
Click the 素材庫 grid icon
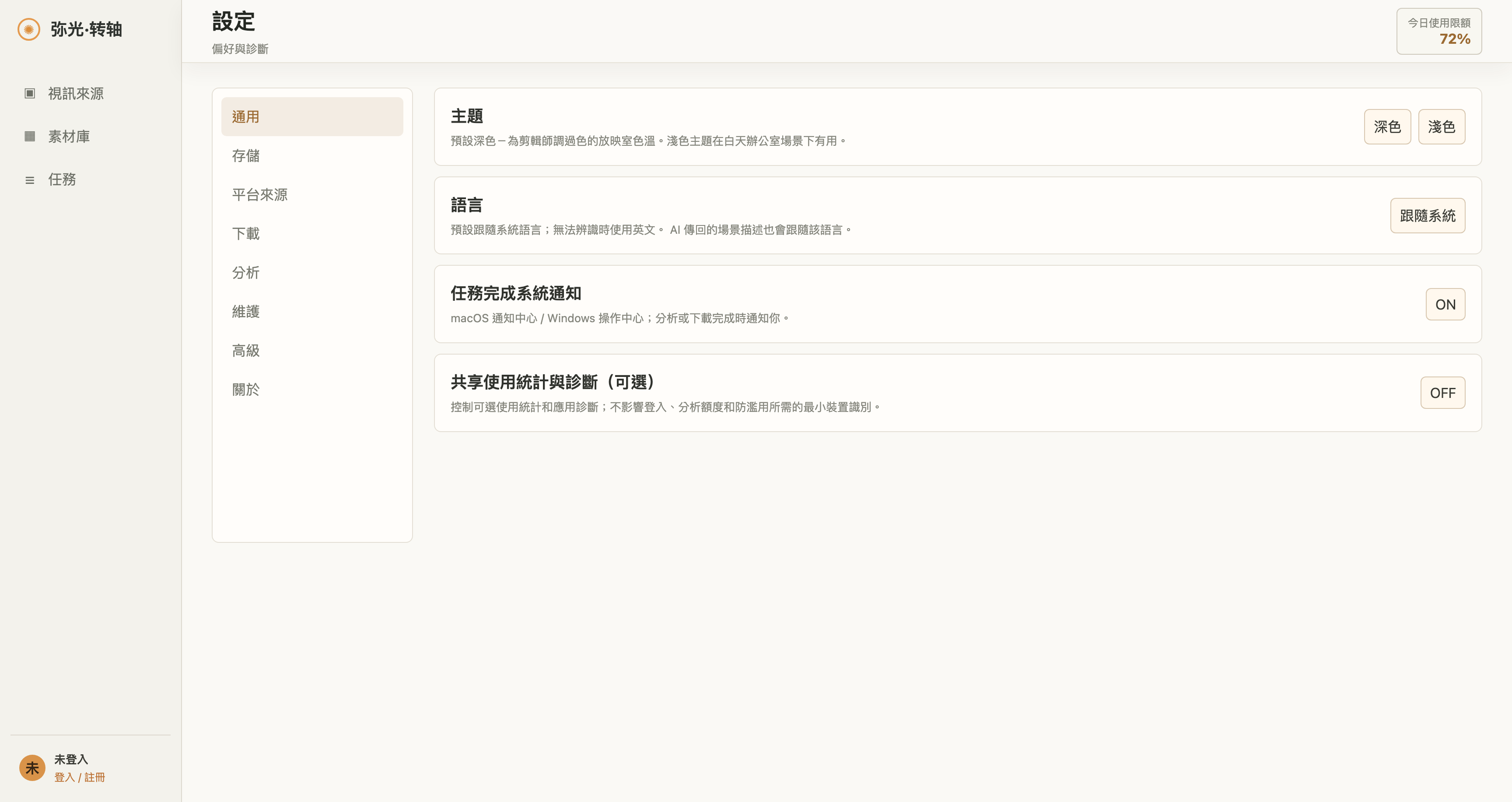coord(30,136)
